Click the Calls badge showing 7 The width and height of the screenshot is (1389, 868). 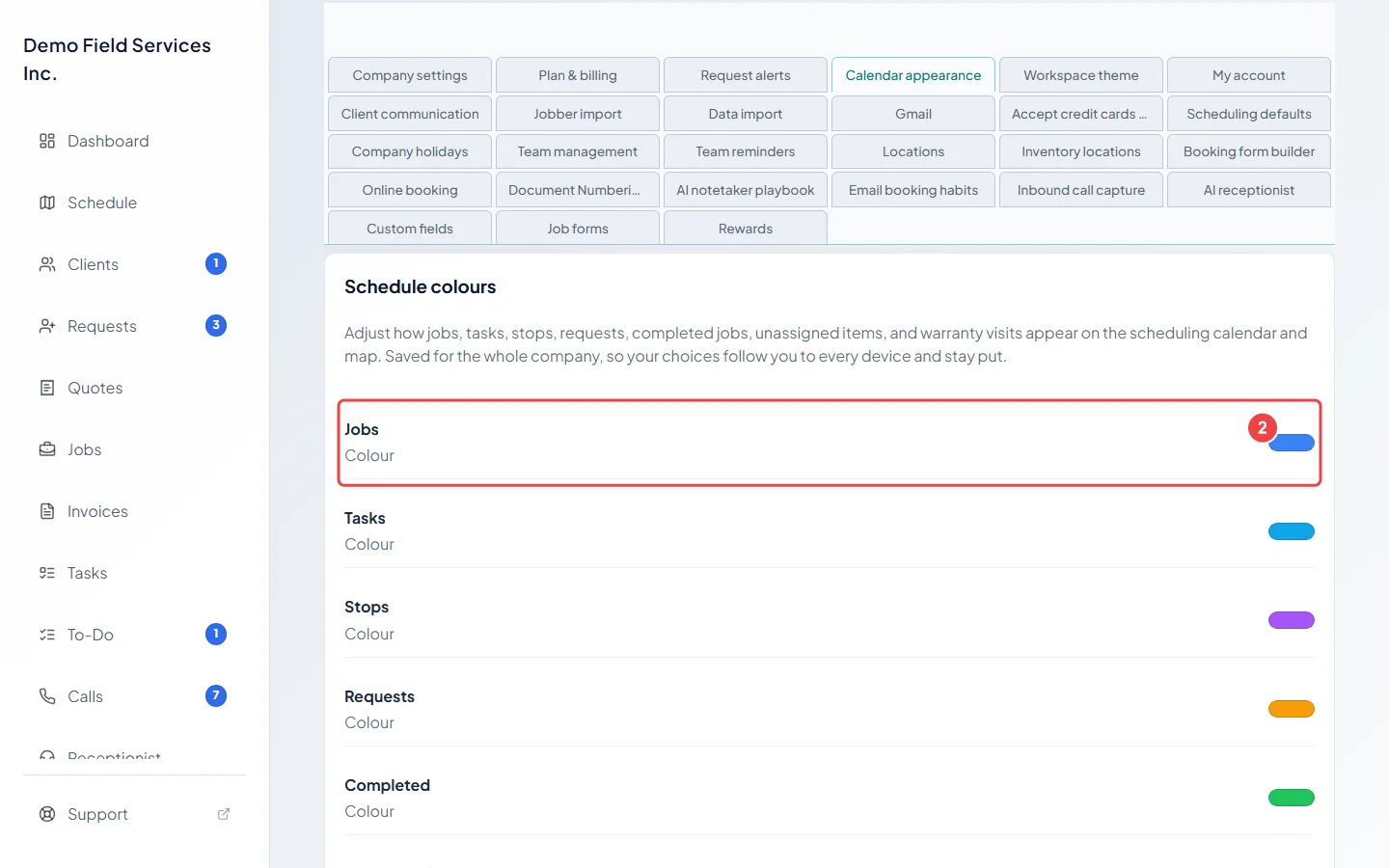coord(216,695)
